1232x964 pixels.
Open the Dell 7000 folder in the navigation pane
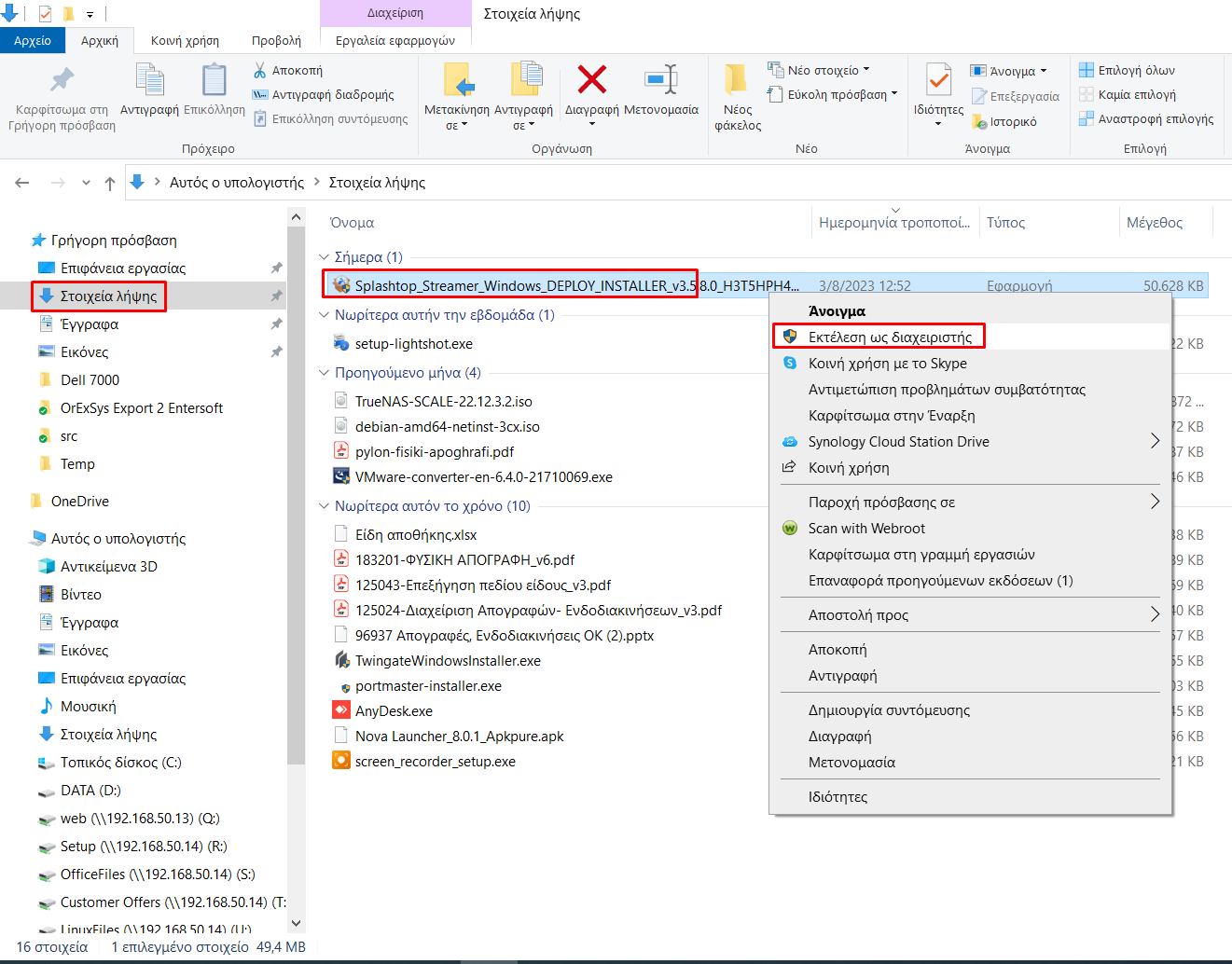(90, 380)
